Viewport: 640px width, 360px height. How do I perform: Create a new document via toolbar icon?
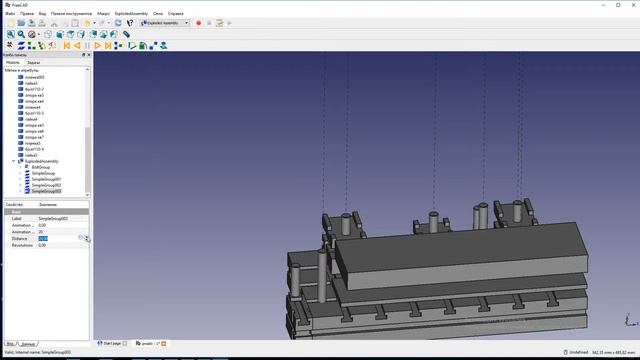click(x=11, y=23)
